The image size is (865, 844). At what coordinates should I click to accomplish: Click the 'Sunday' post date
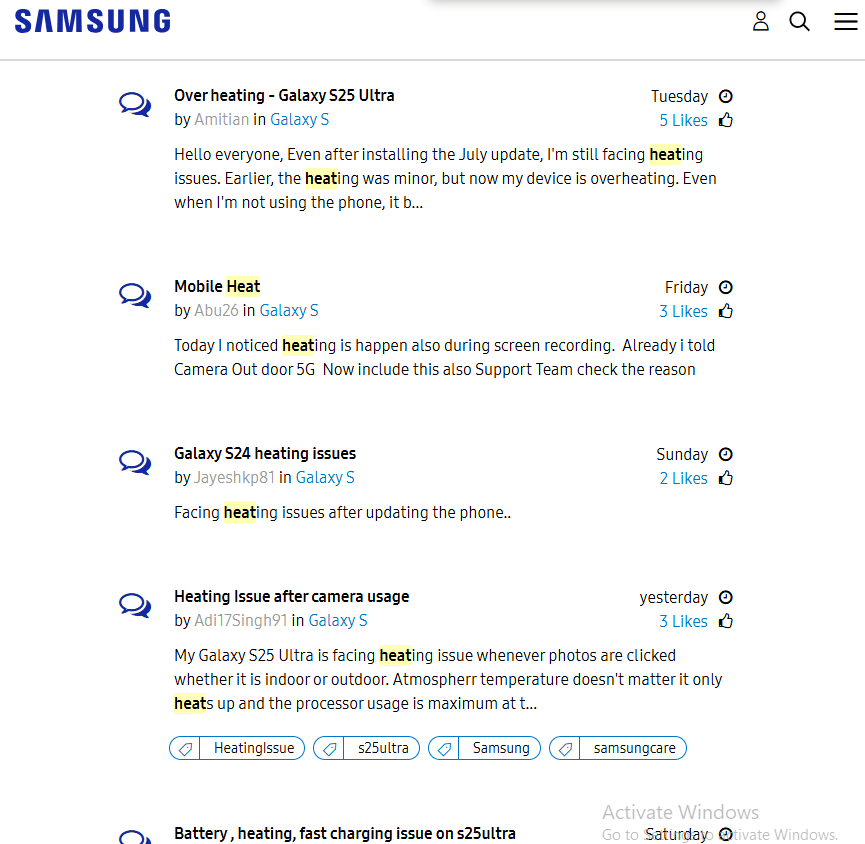click(x=682, y=455)
